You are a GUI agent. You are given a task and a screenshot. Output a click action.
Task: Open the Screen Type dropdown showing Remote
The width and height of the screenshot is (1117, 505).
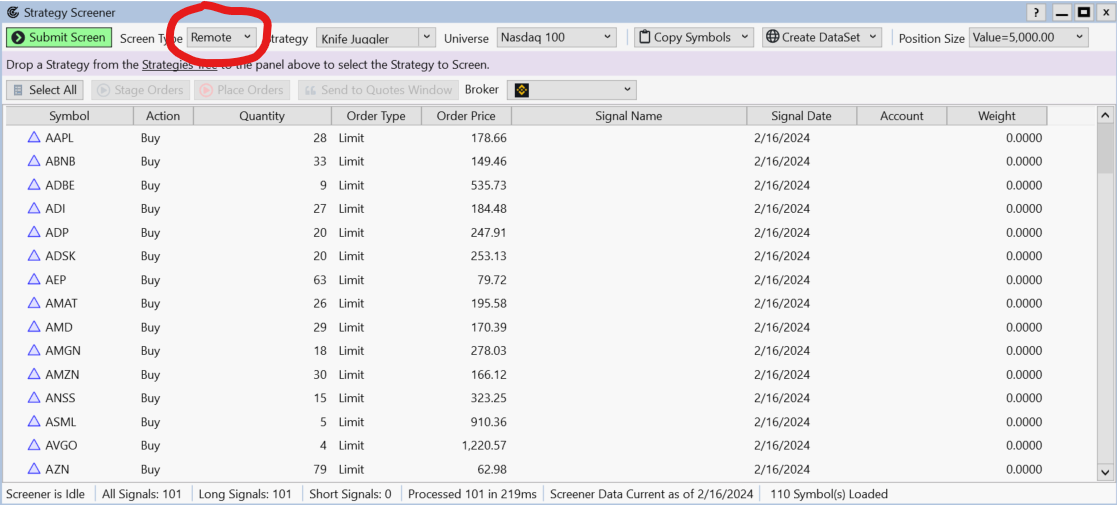[x=221, y=37]
